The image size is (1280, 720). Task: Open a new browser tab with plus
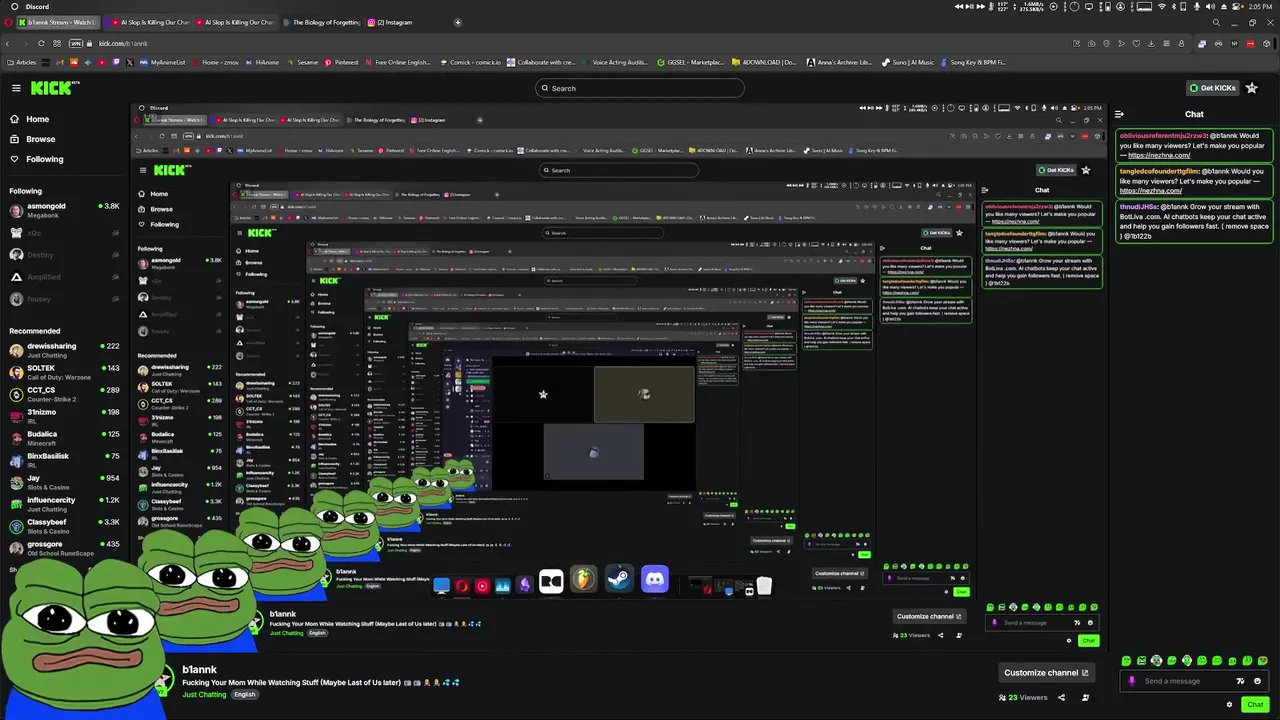(458, 22)
